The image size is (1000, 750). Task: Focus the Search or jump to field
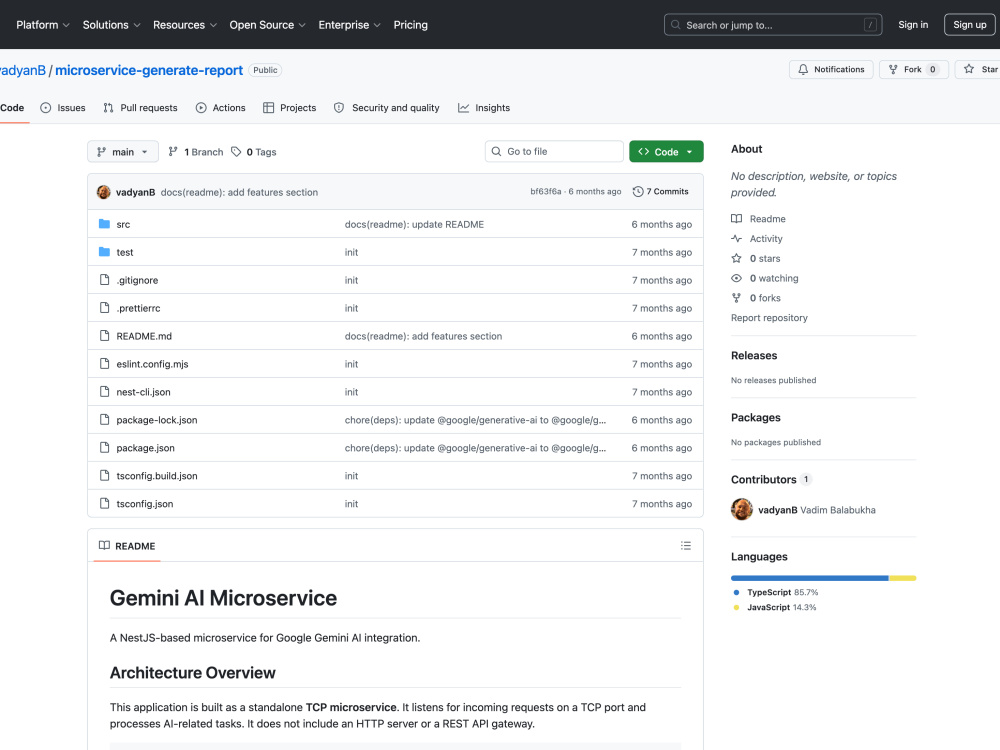click(x=773, y=25)
